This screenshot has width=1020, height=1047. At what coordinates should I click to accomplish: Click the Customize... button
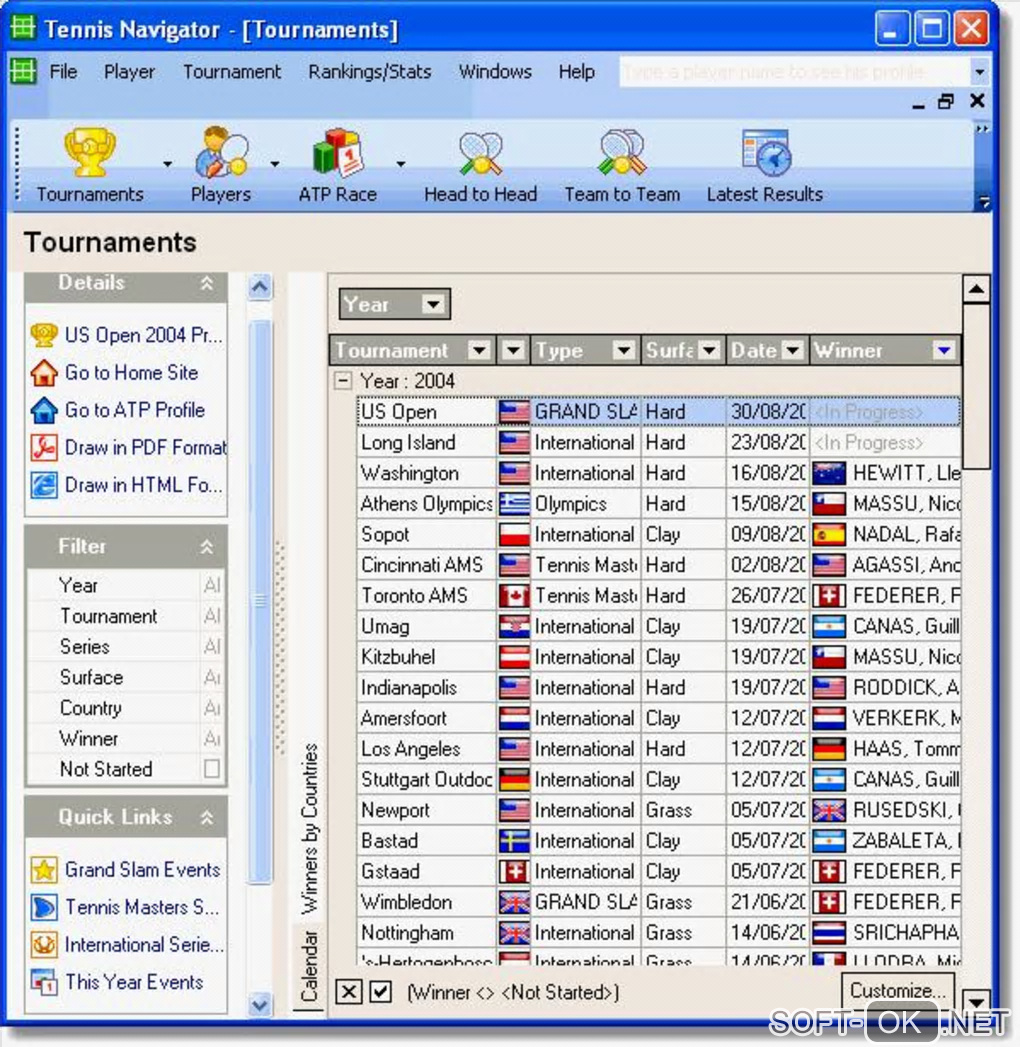898,991
